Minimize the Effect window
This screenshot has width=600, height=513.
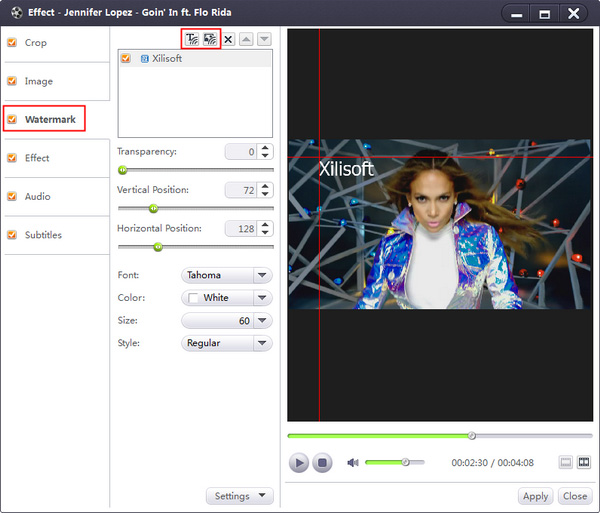[x=516, y=14]
